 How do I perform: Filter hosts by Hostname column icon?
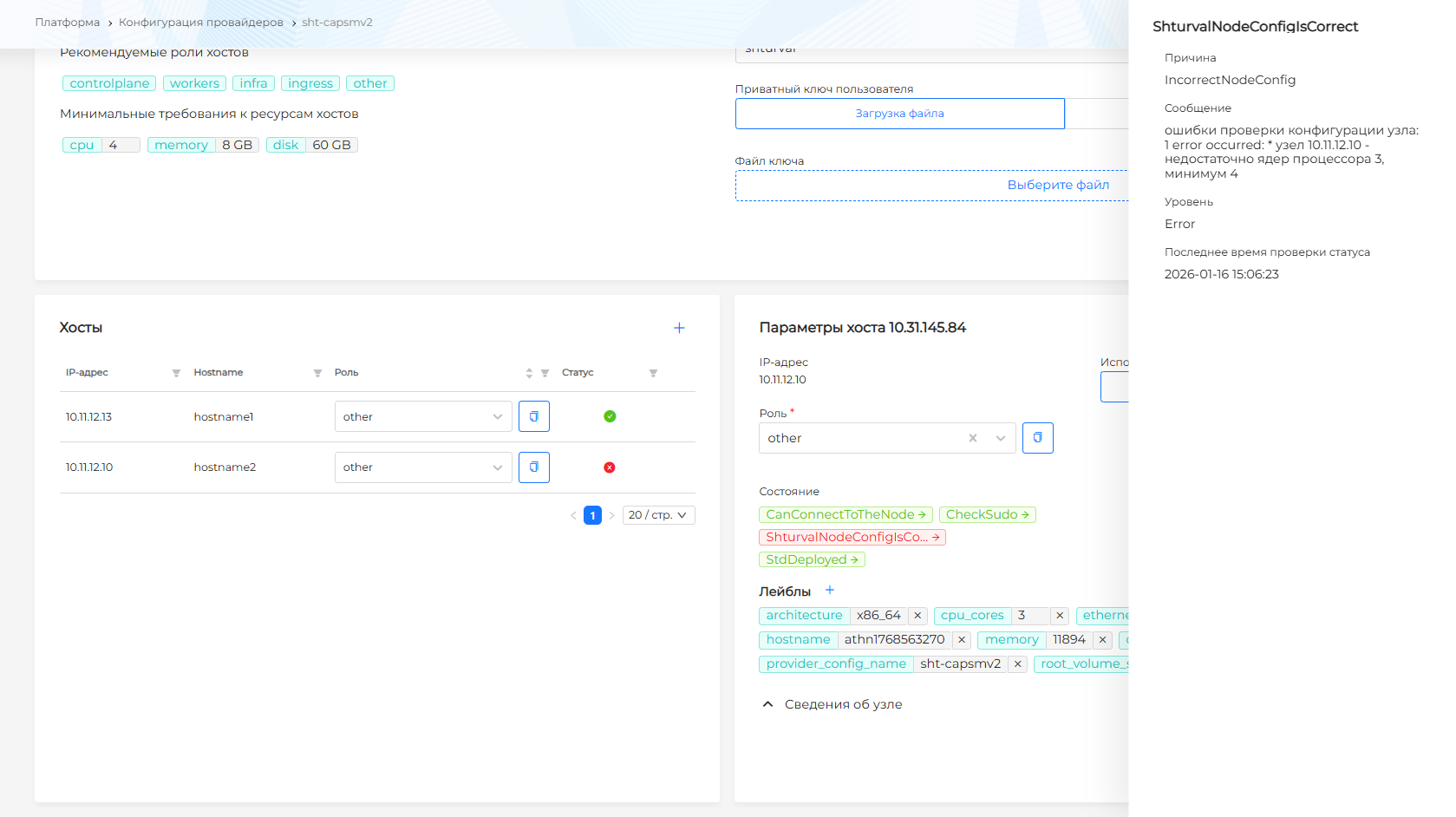(317, 373)
